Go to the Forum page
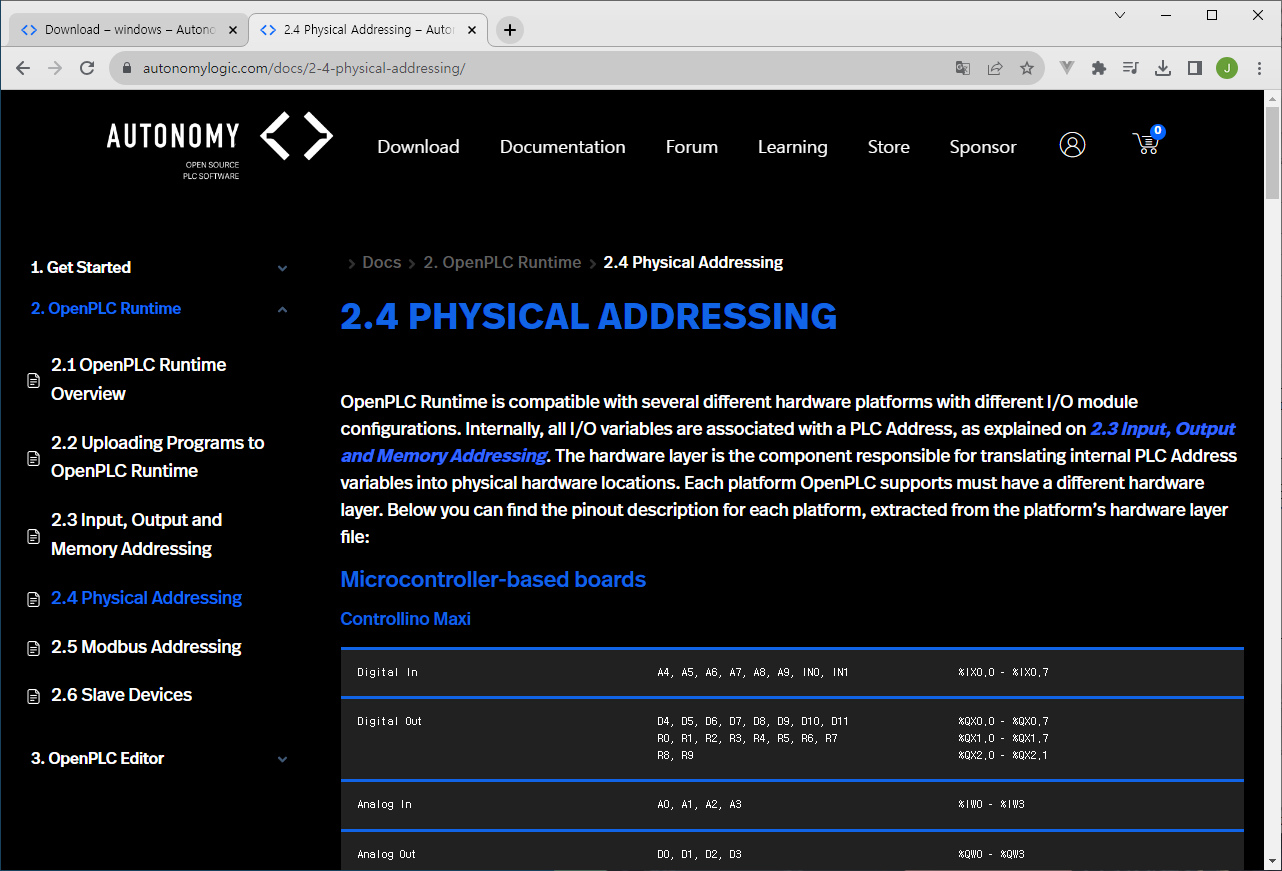1282x871 pixels. [692, 146]
